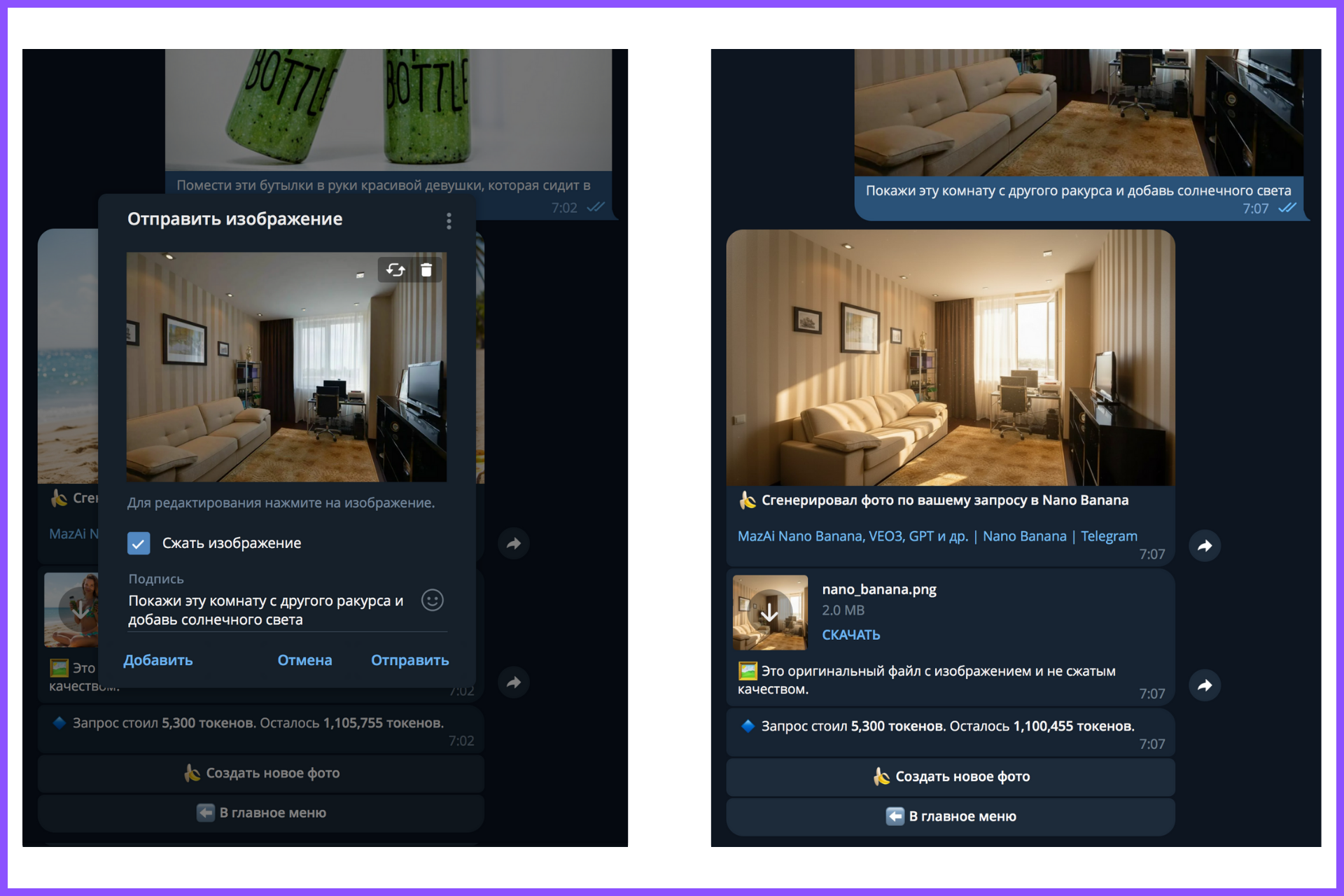Uncheck the 'Сжать изображение' checkbox

[139, 543]
